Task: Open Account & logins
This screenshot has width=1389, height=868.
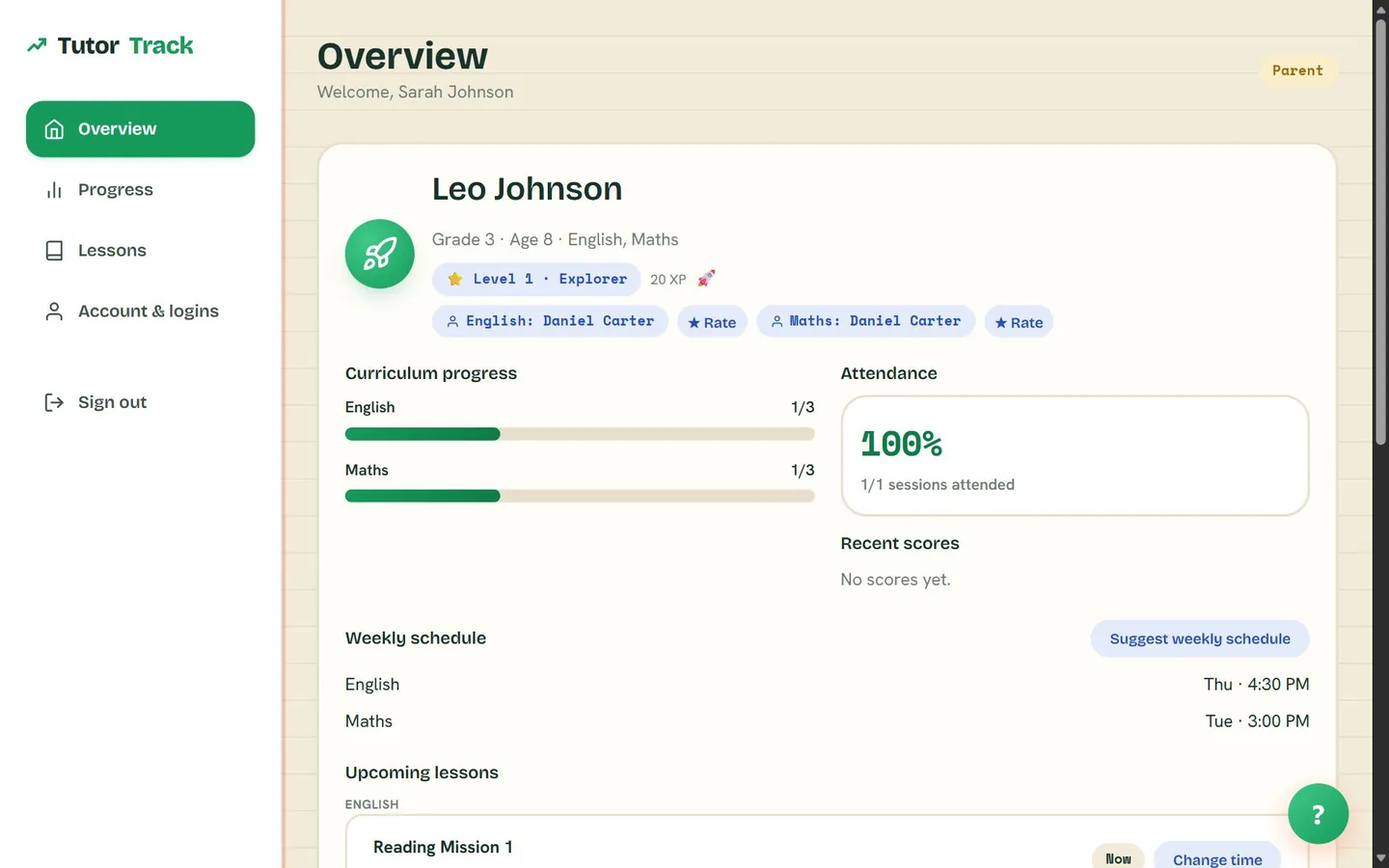Action: point(140,312)
